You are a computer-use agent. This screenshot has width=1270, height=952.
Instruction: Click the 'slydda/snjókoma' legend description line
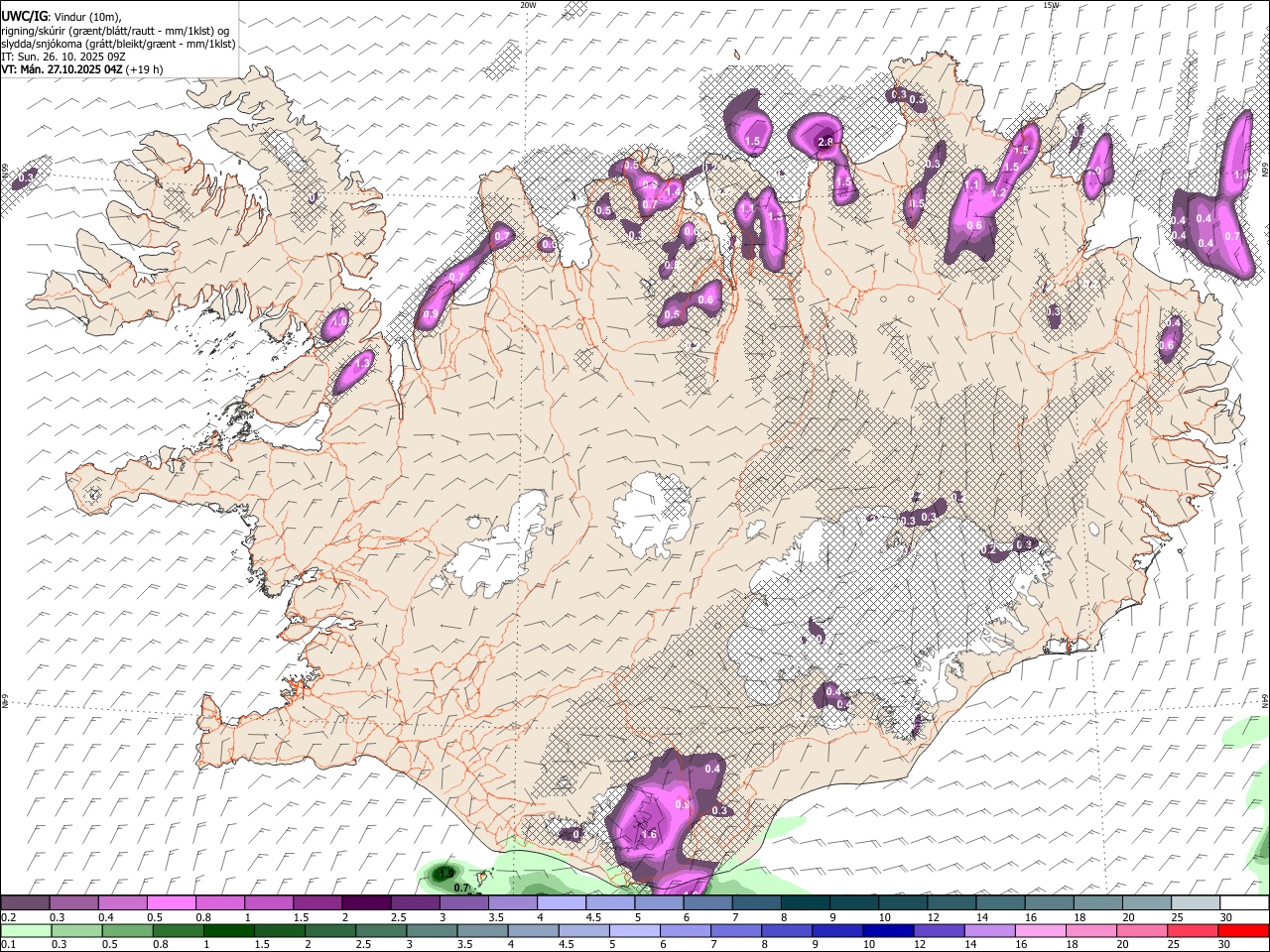[x=118, y=44]
